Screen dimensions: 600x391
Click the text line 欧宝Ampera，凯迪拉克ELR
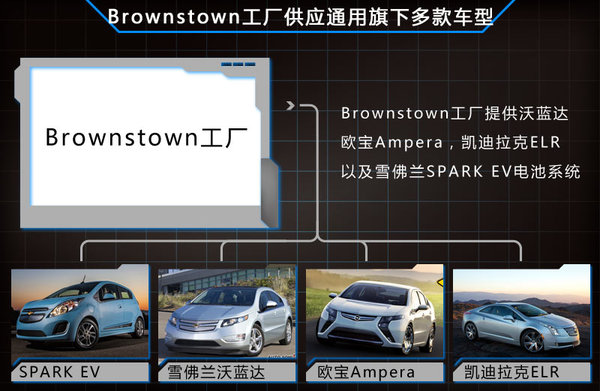click(451, 142)
